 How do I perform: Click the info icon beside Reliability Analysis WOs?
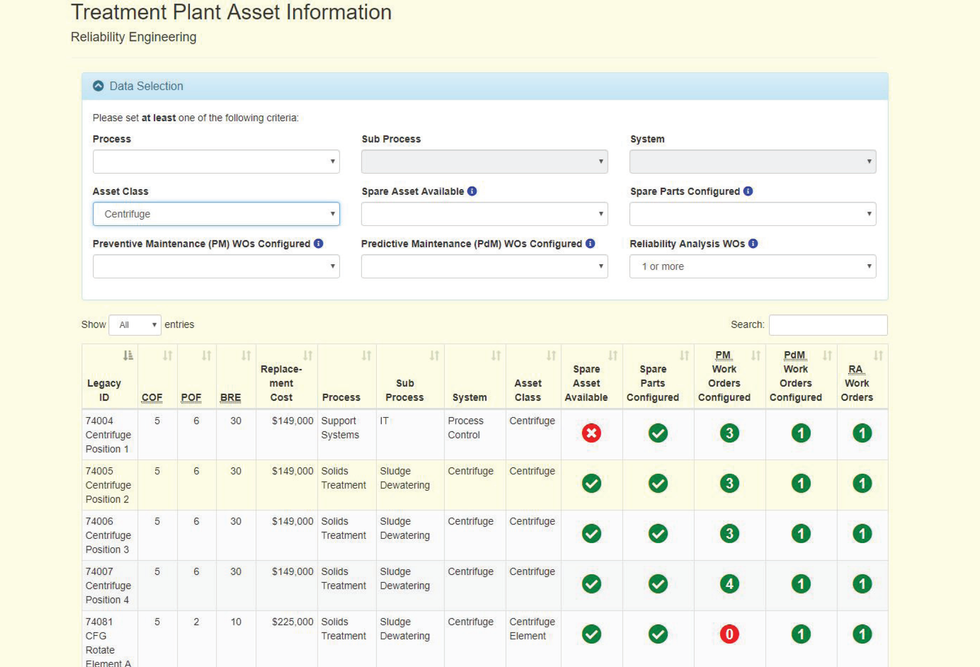click(752, 243)
